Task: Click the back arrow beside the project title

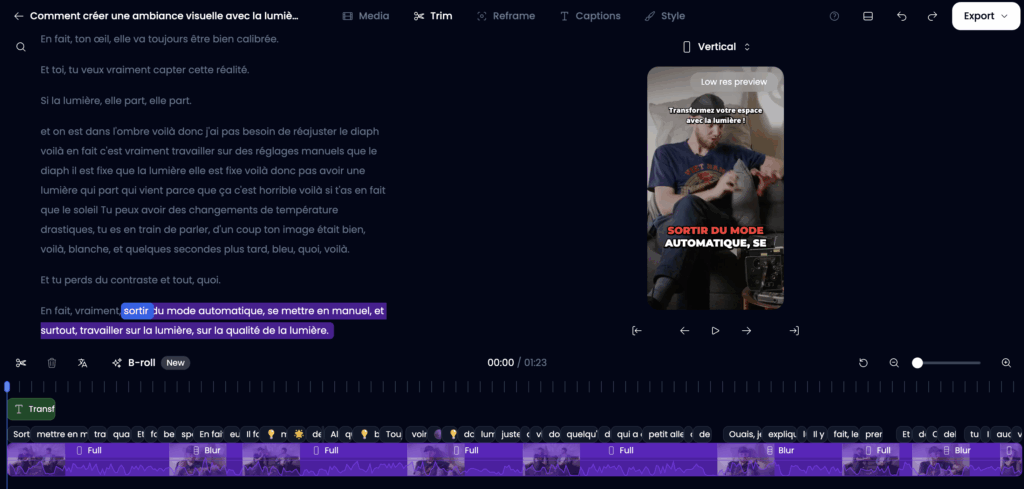Action: 18,16
